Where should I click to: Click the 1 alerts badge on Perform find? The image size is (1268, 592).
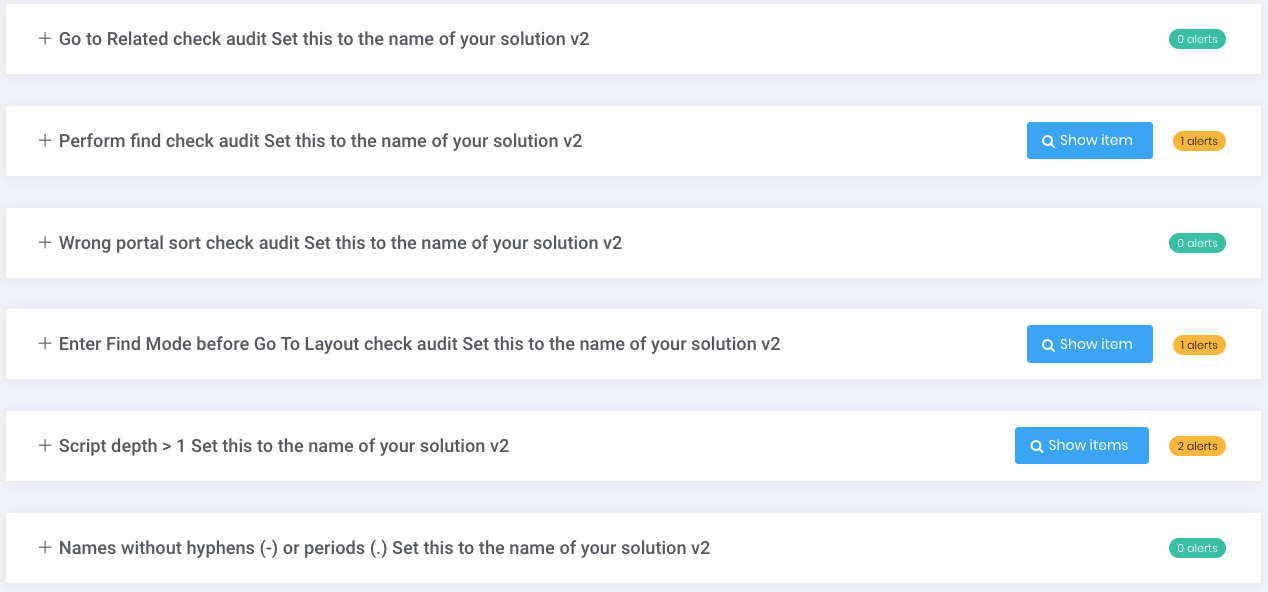[x=1199, y=141]
